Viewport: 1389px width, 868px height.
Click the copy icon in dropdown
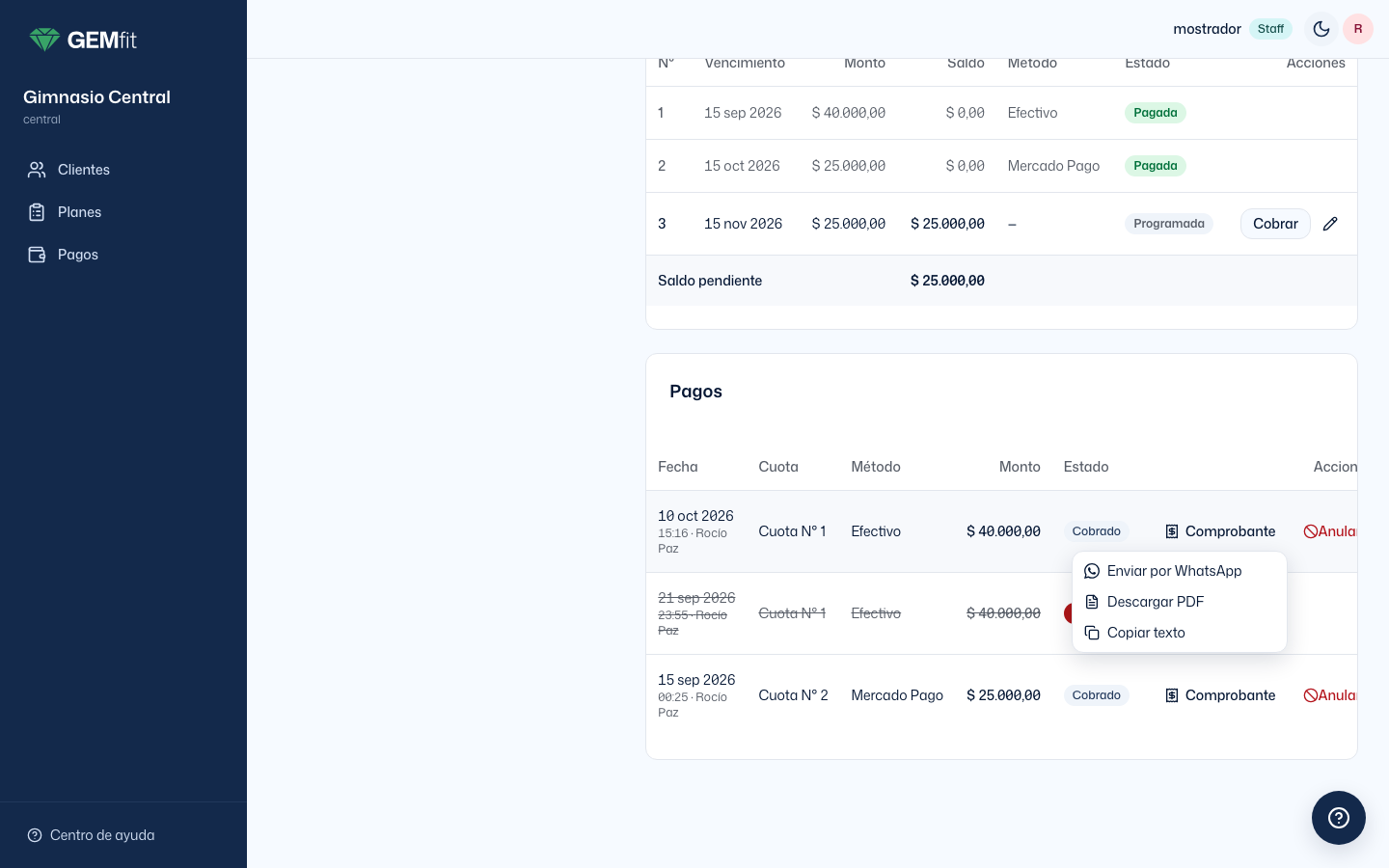pyautogui.click(x=1092, y=633)
